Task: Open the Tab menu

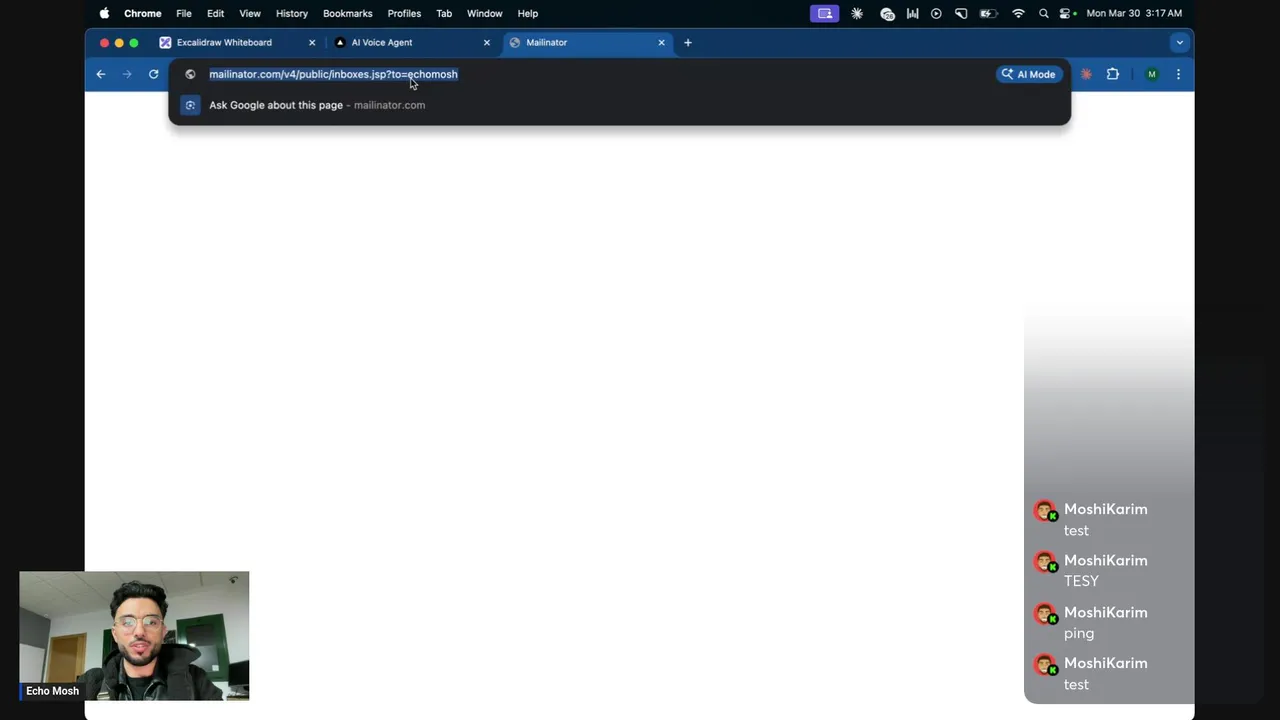Action: pos(444,13)
